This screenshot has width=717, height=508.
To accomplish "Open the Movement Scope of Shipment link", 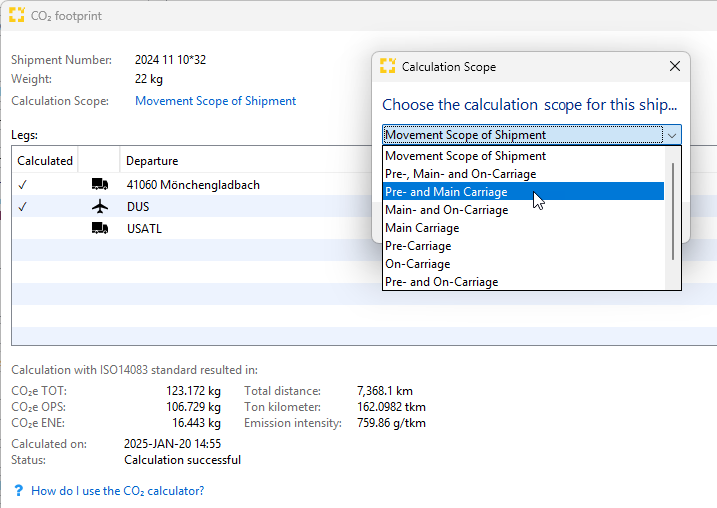I will pyautogui.click(x=215, y=101).
